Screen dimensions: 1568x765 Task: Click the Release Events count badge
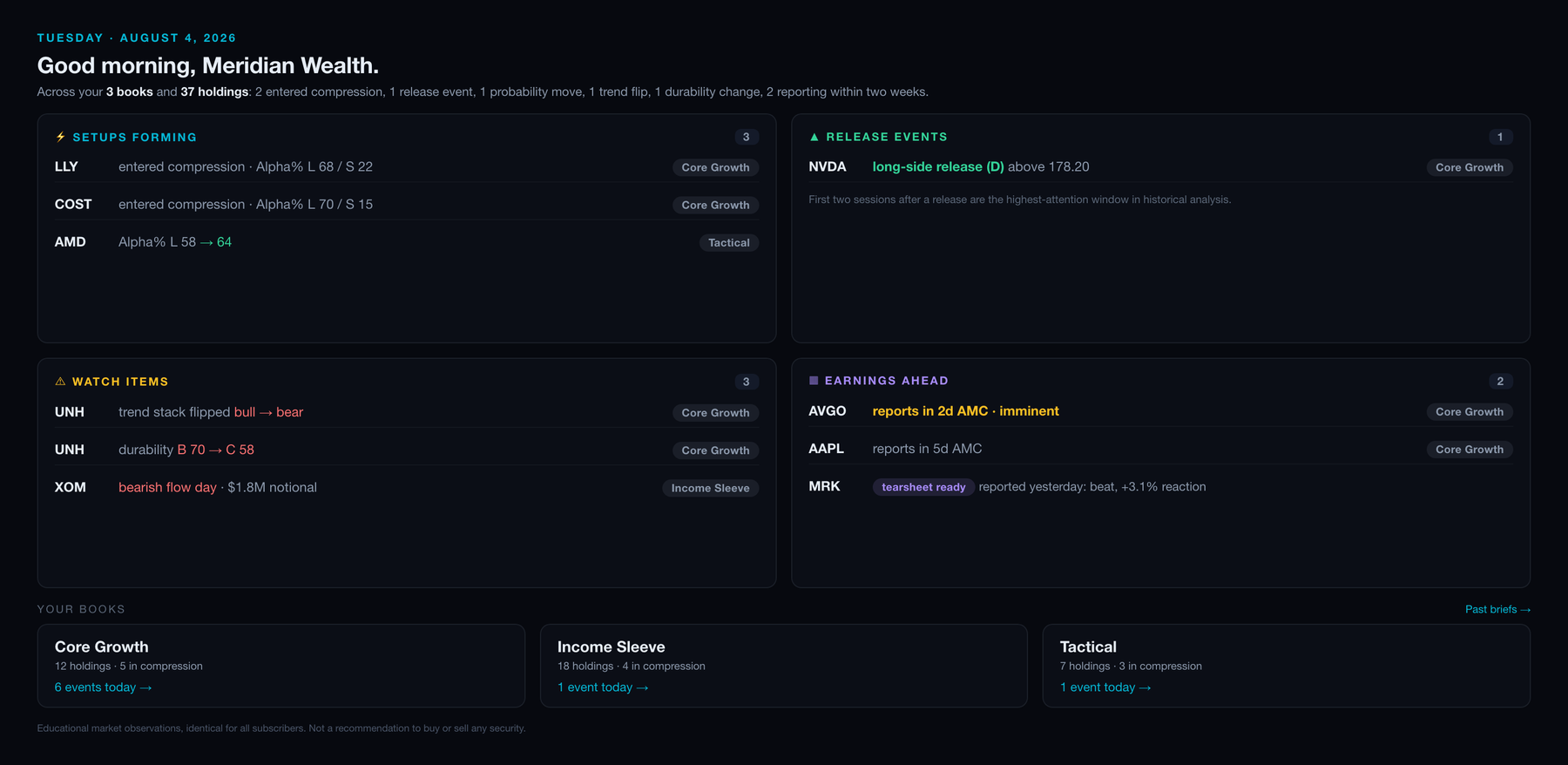pyautogui.click(x=1500, y=137)
